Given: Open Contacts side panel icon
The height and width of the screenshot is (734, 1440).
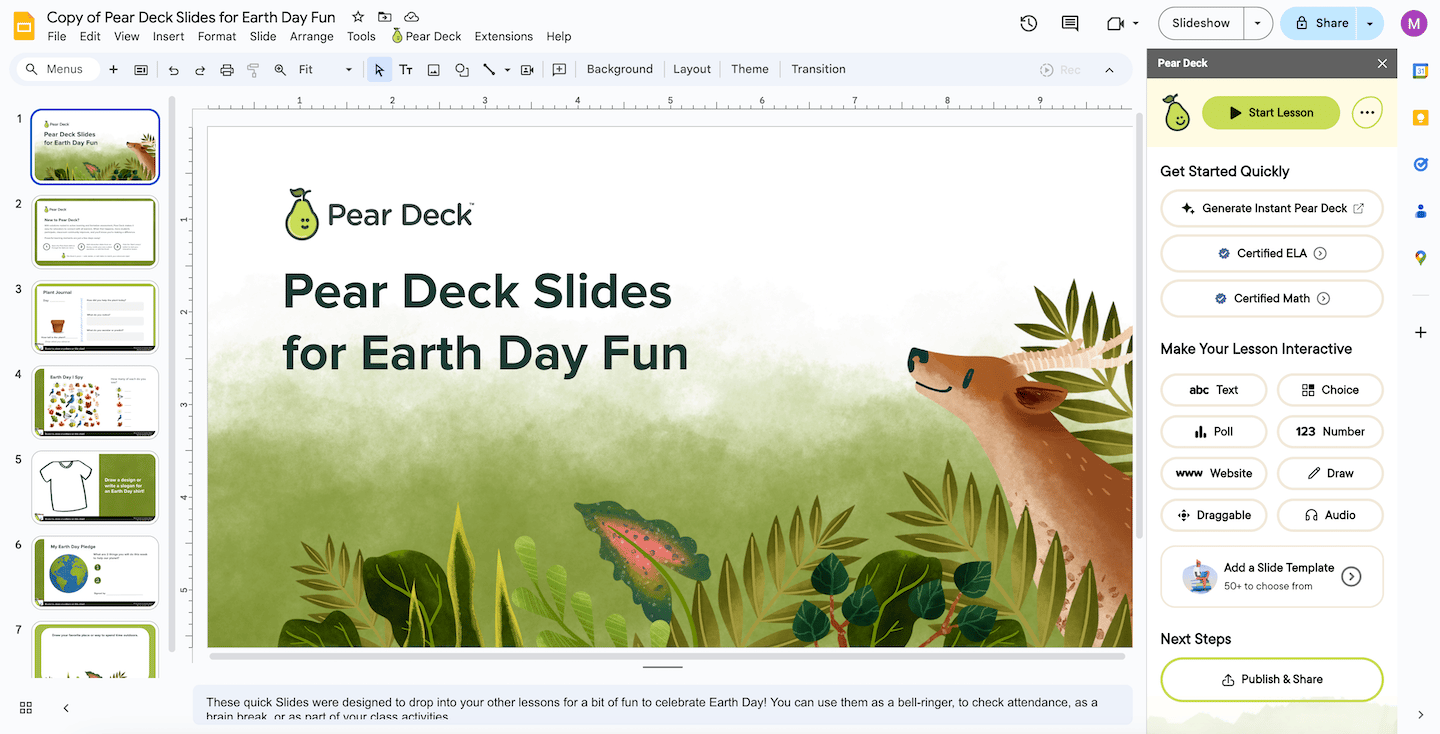Looking at the screenshot, I should (1420, 211).
